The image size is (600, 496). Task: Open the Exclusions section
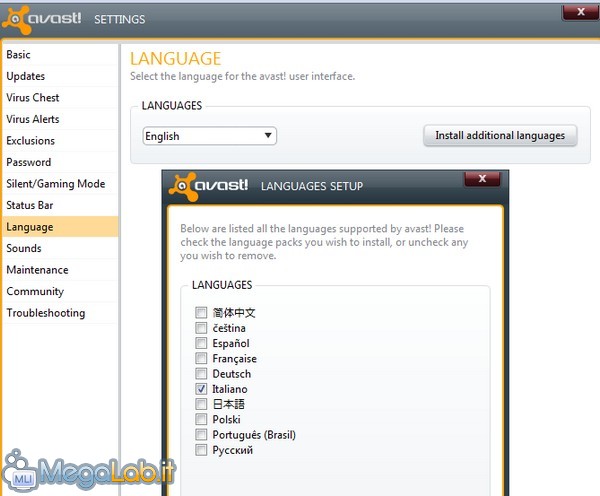[60, 140]
